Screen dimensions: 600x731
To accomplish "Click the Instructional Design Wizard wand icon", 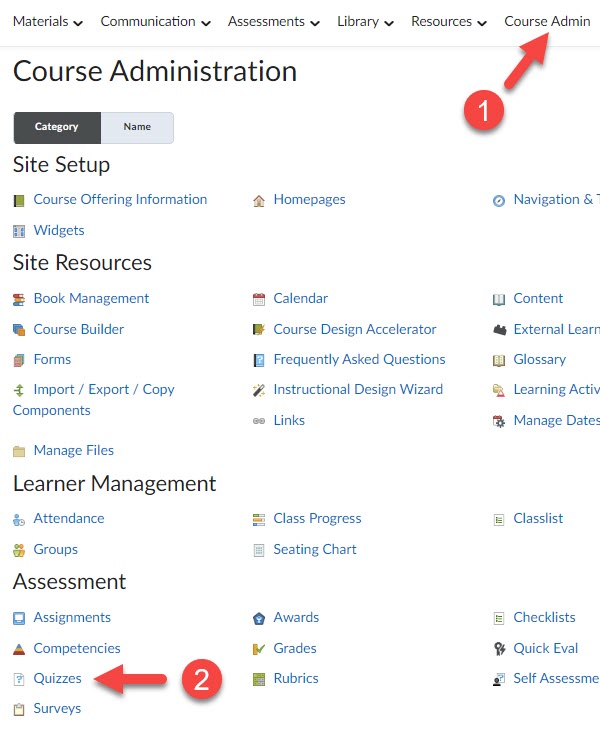I will coord(259,390).
